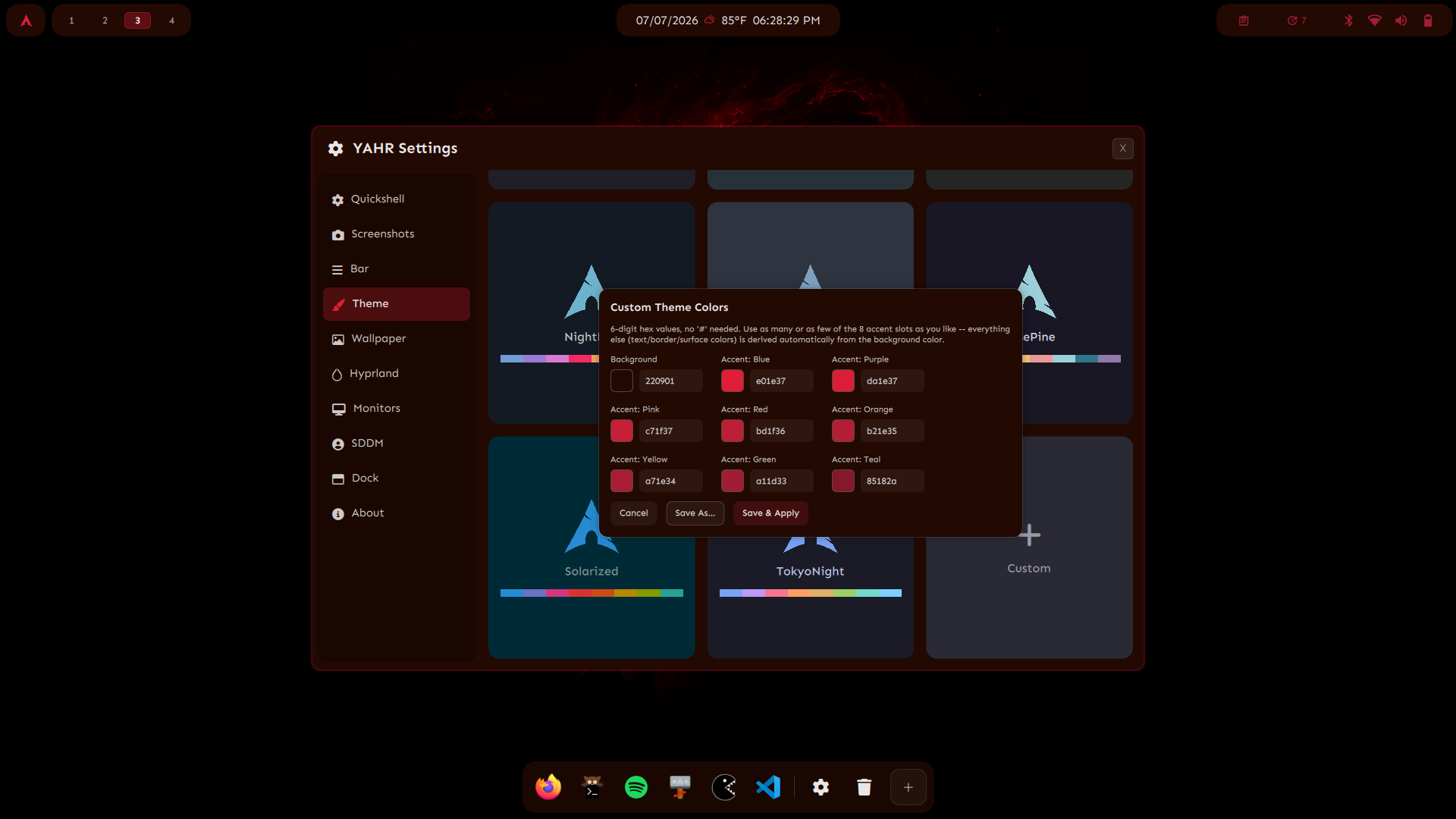Open the Monitors settings section
The image size is (1456, 819).
click(x=397, y=409)
